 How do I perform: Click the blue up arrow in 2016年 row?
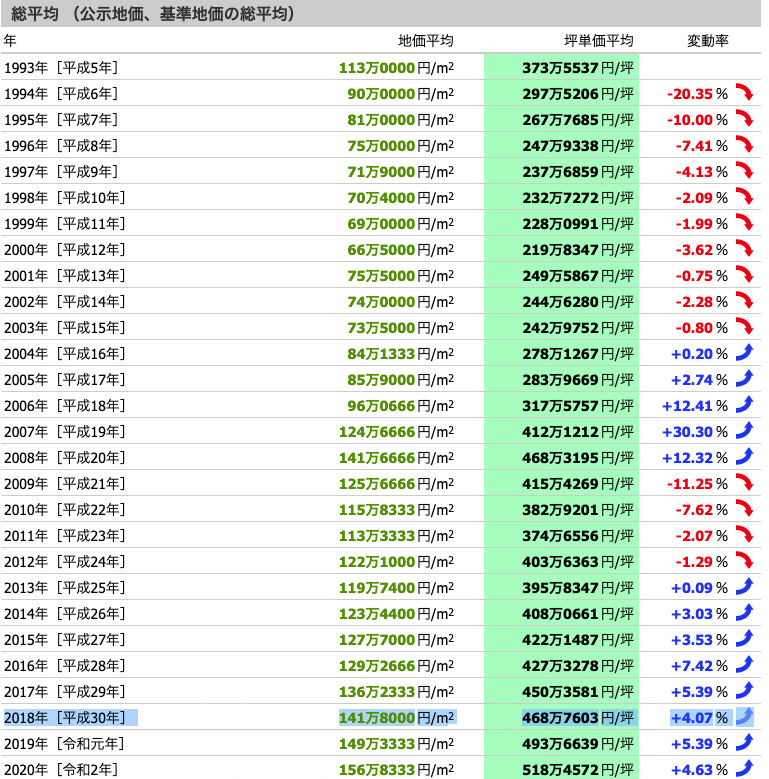(x=744, y=665)
